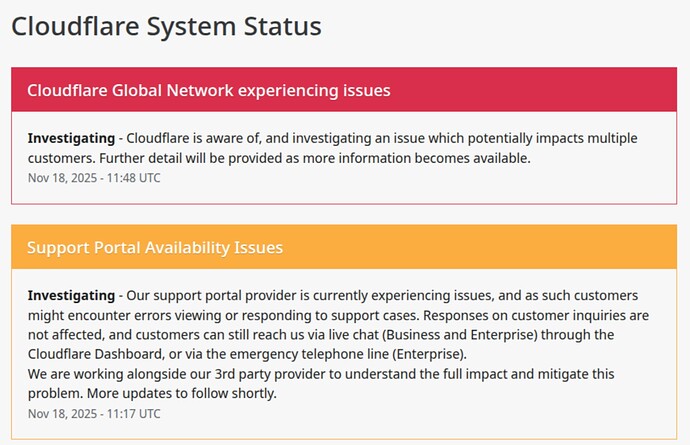Click the Investigating label in the Support Portal incident
This screenshot has height=445, width=690.
[71, 296]
